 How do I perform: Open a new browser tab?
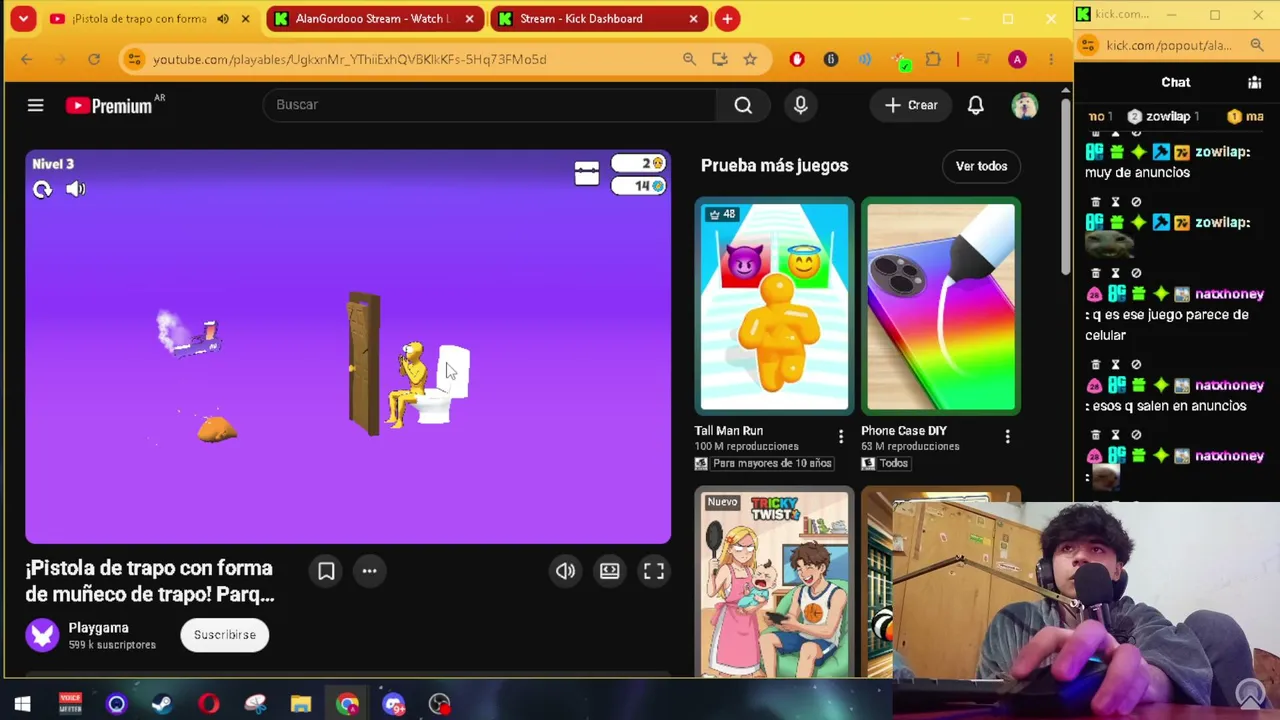(x=727, y=19)
